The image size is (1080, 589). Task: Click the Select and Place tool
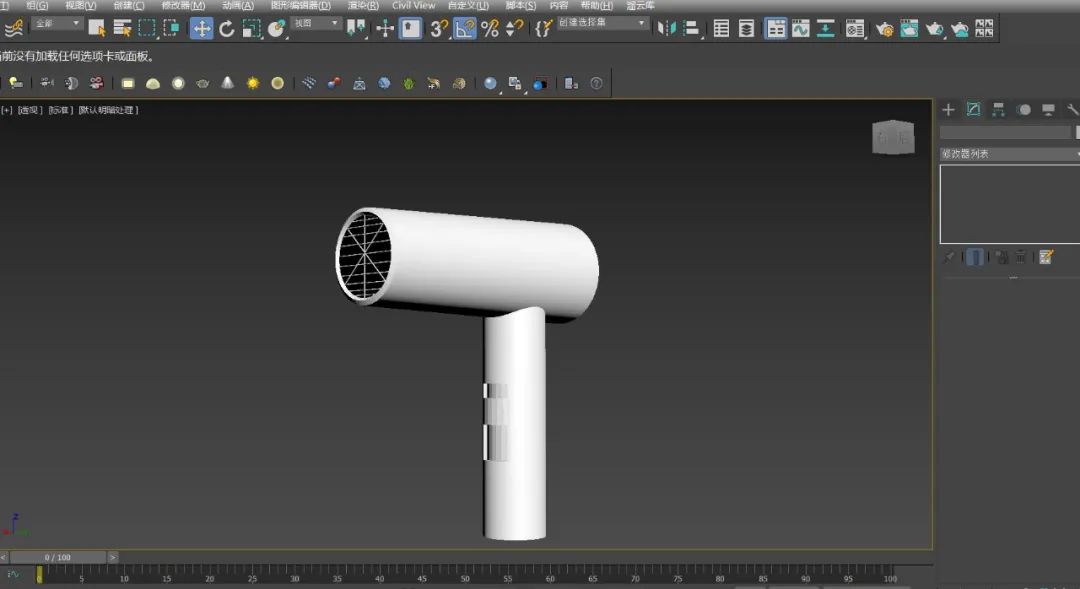[x=276, y=28]
